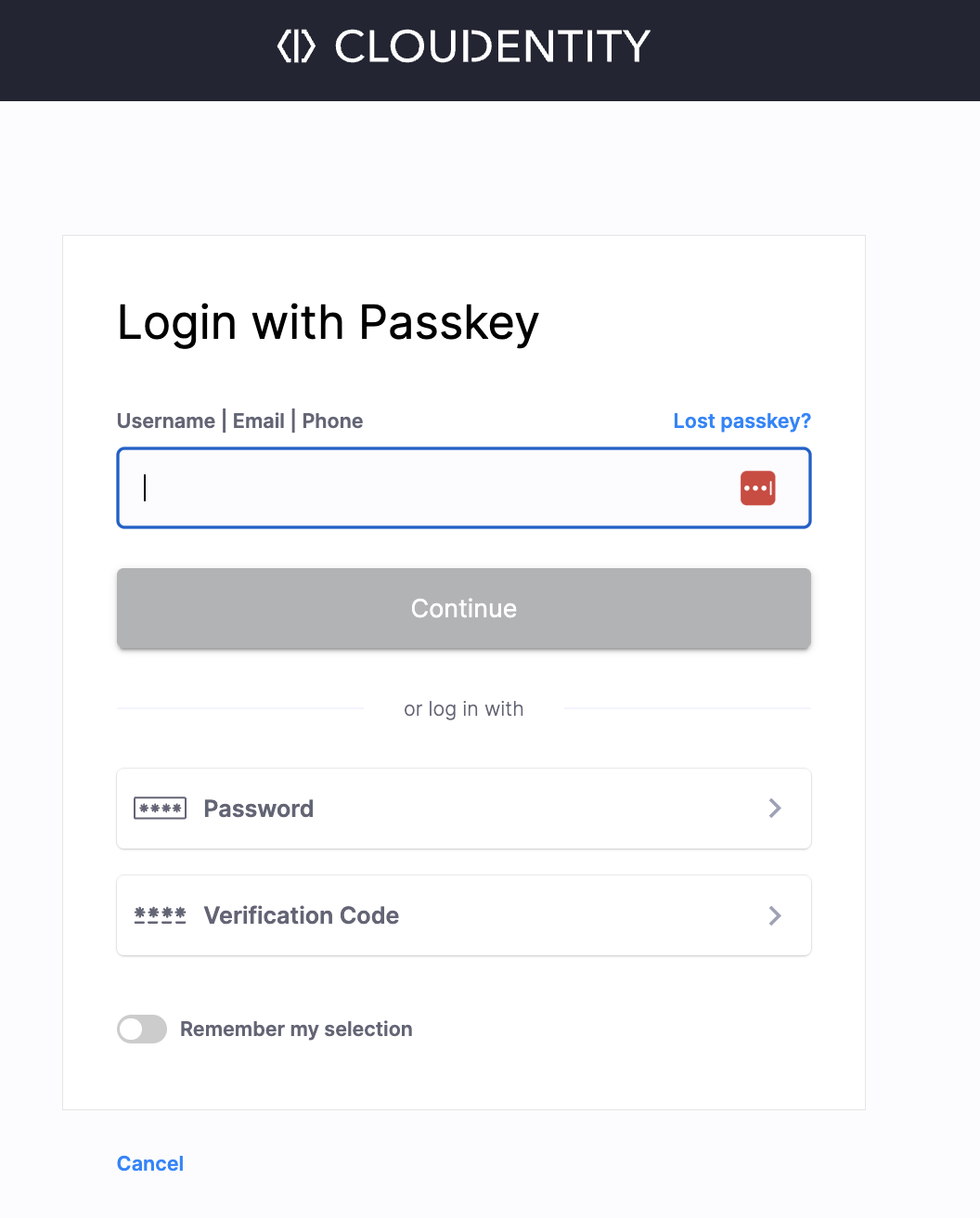Click the Phone word in the field label
The image size is (980, 1218).
pyautogui.click(x=332, y=421)
